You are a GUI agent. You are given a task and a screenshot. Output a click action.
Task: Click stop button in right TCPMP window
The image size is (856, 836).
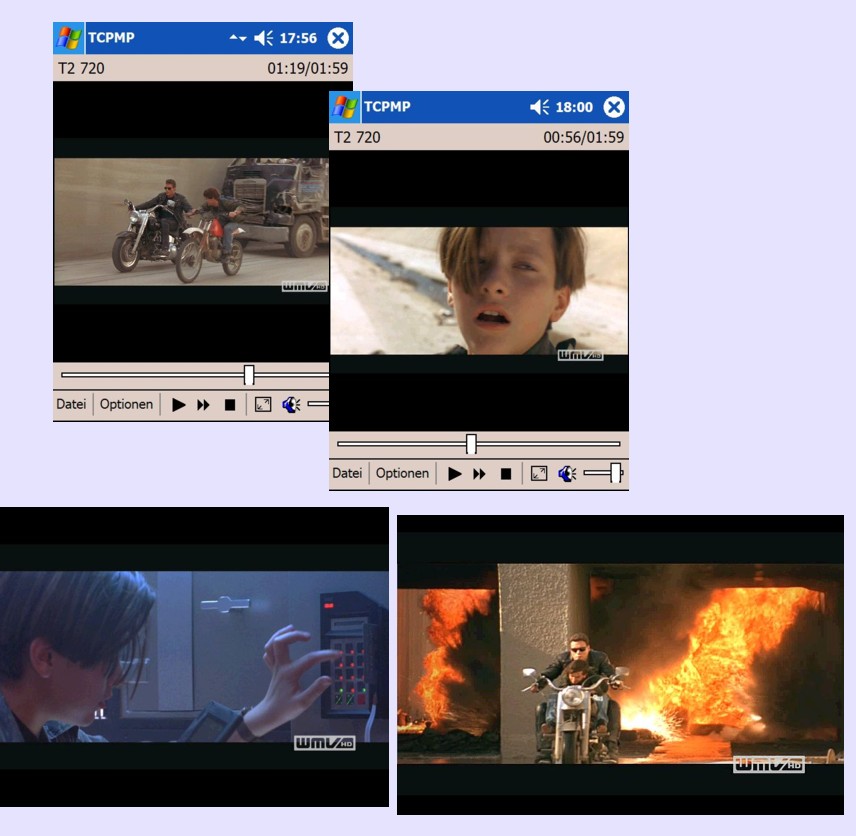[x=506, y=473]
